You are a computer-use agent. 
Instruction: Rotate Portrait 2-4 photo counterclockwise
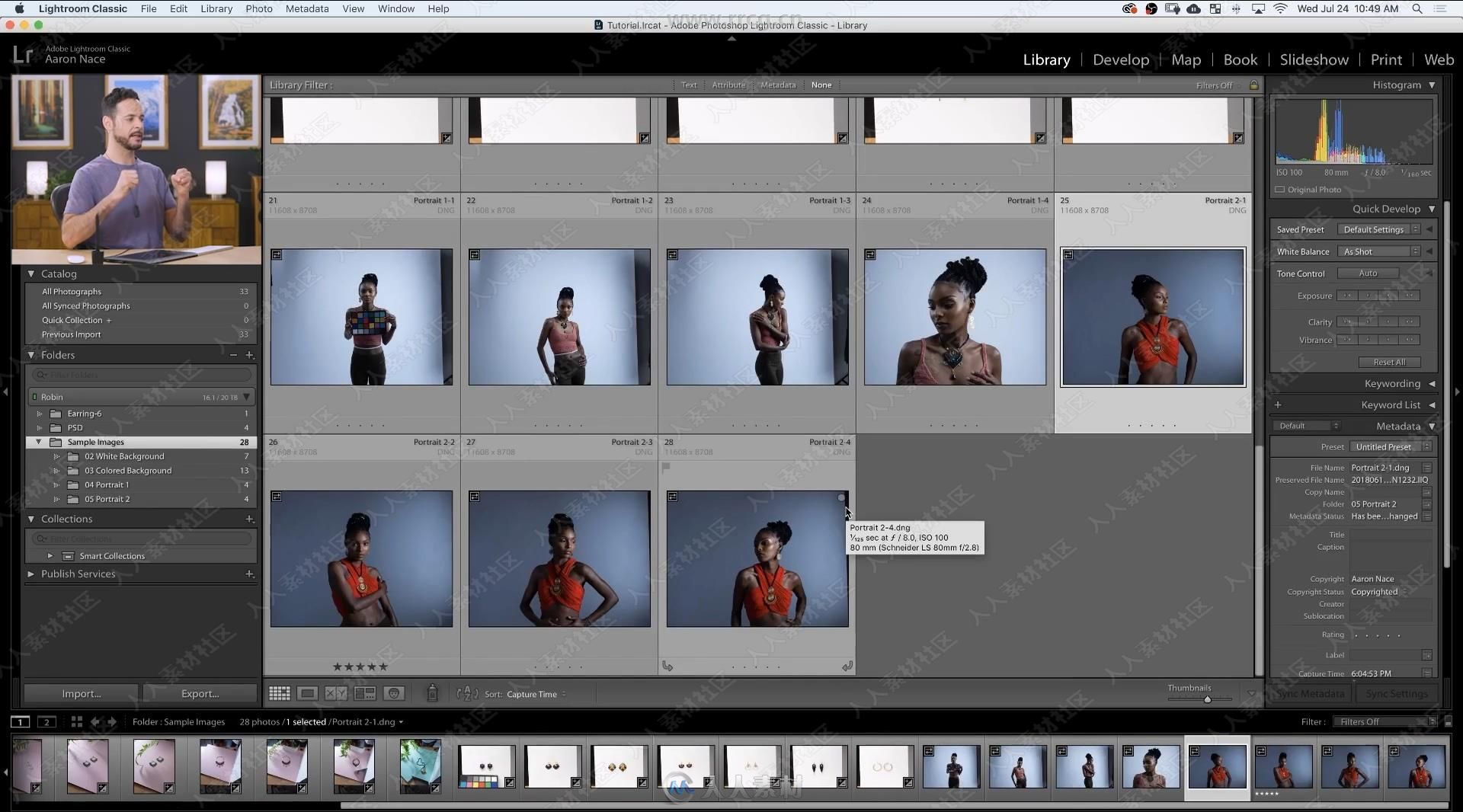tap(667, 667)
